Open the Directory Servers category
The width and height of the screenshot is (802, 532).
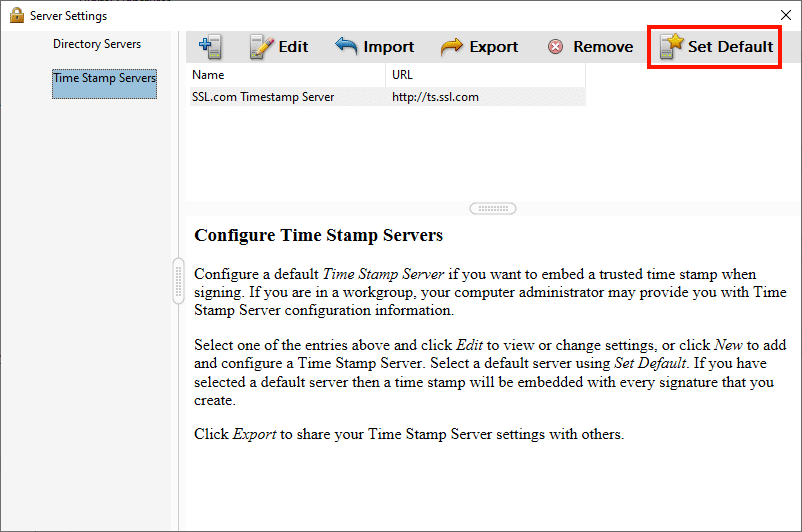97,44
